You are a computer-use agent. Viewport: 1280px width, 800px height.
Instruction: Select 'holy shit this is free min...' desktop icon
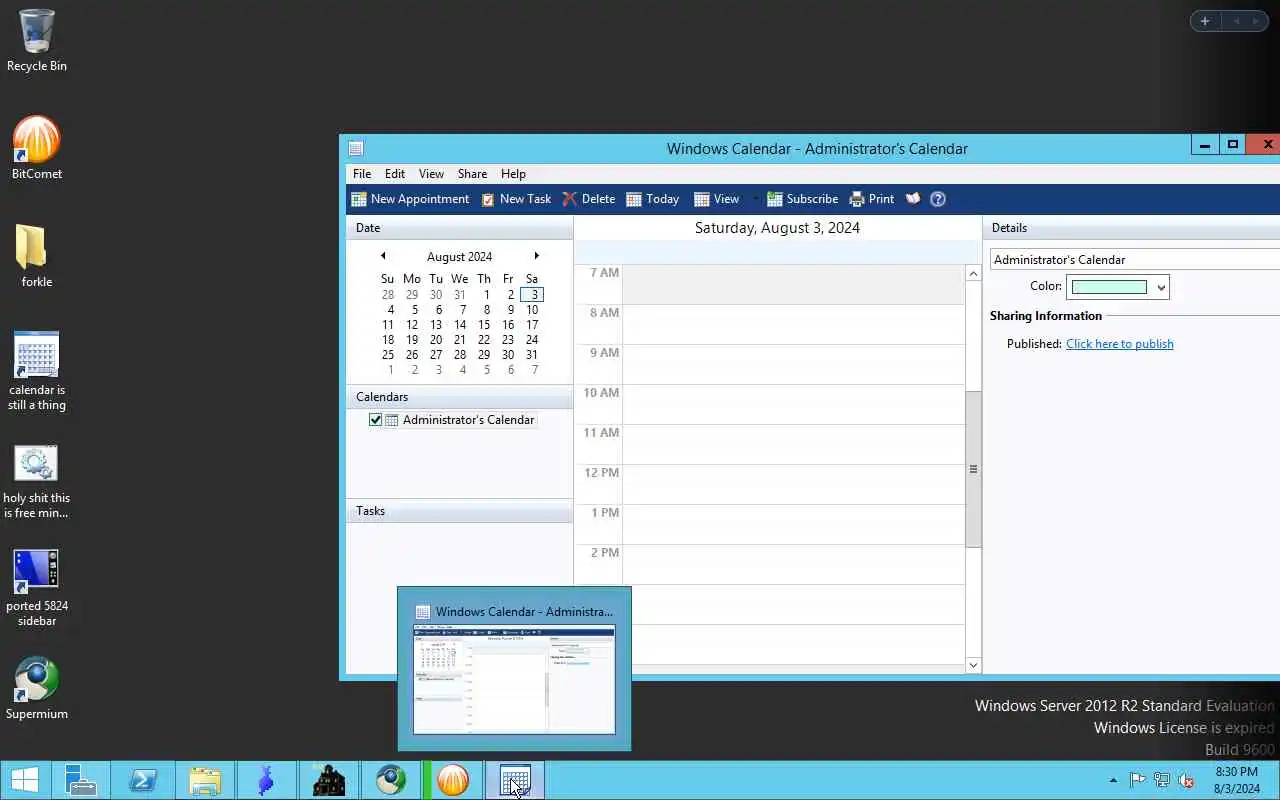pos(37,481)
